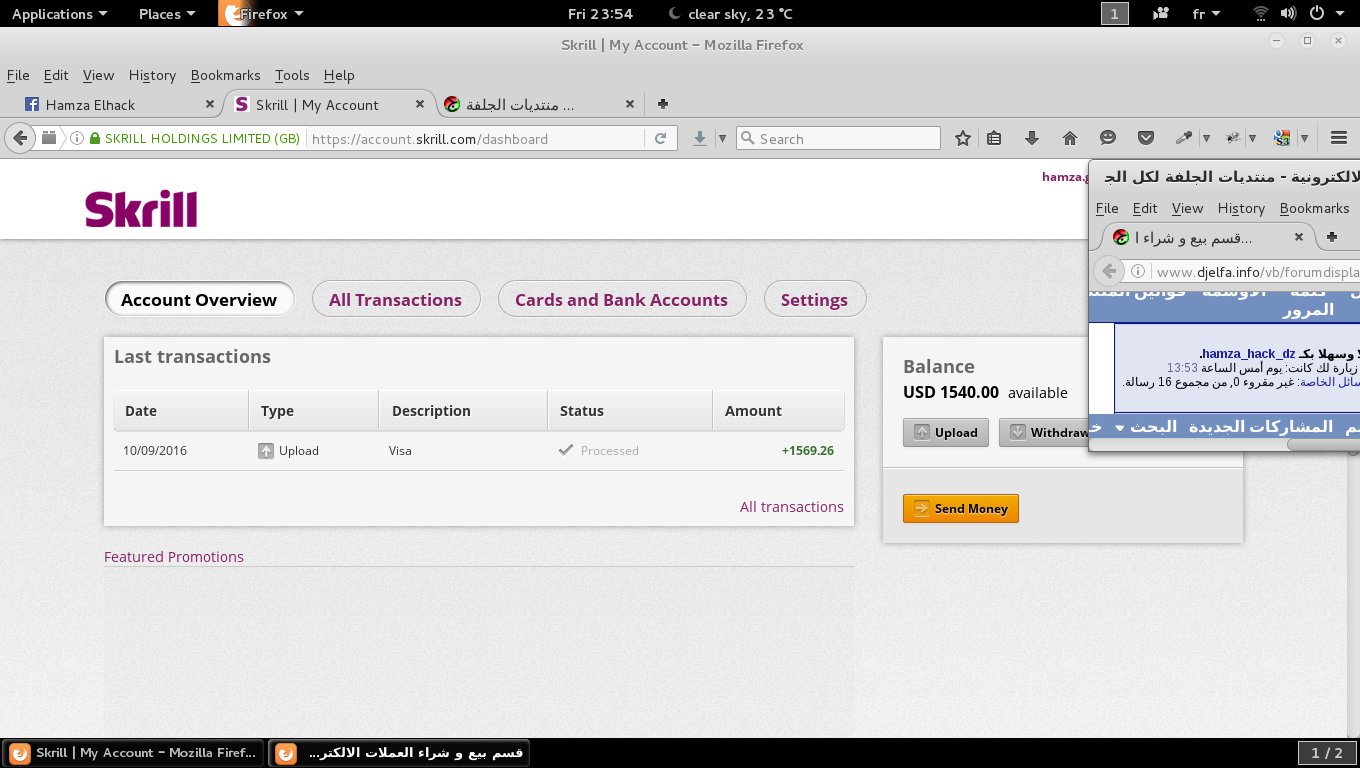Focus the Firefox Search field
Screen dimensions: 1360x768
point(838,139)
